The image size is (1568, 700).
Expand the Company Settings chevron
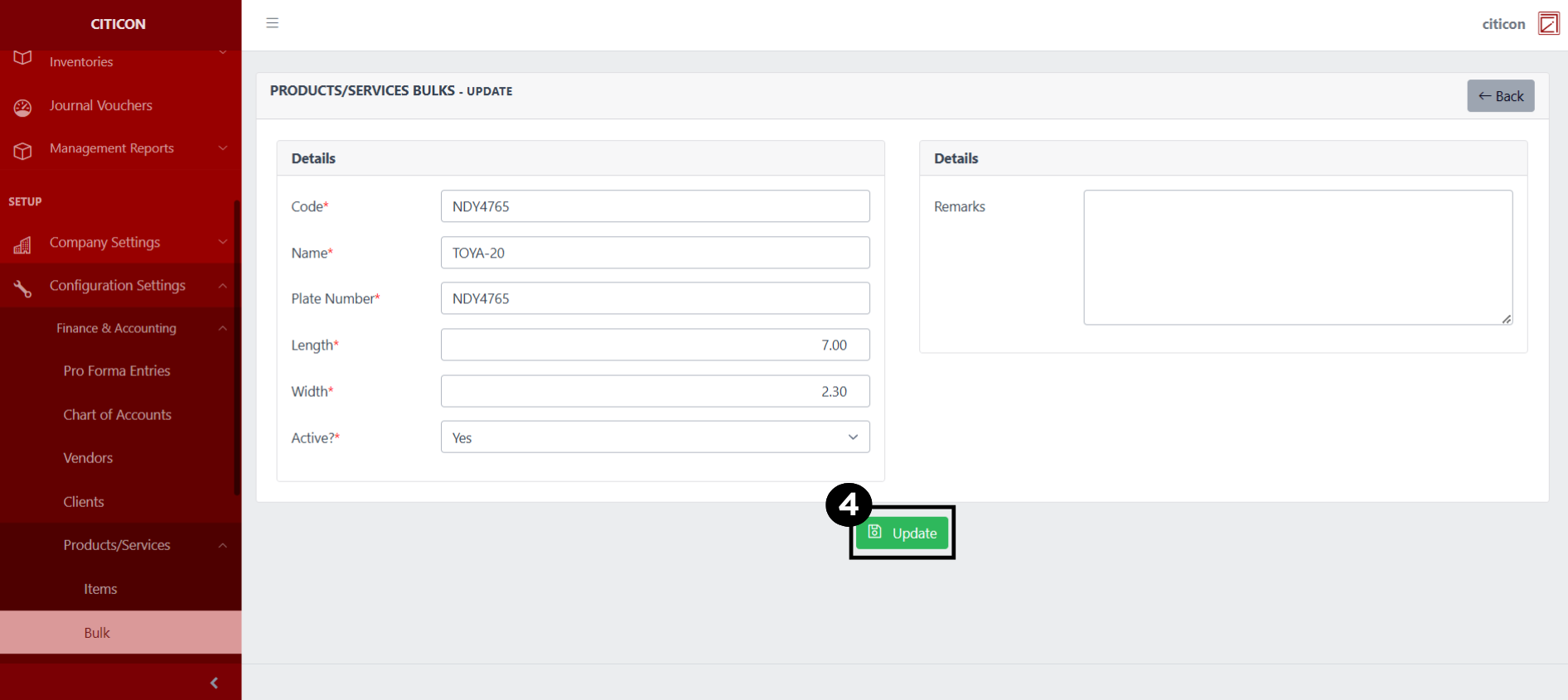(222, 242)
